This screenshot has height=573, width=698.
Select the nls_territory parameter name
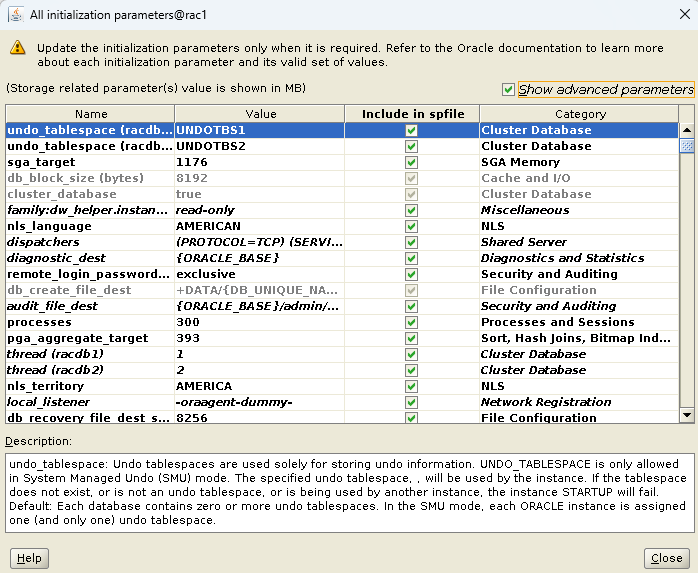[x=90, y=387]
